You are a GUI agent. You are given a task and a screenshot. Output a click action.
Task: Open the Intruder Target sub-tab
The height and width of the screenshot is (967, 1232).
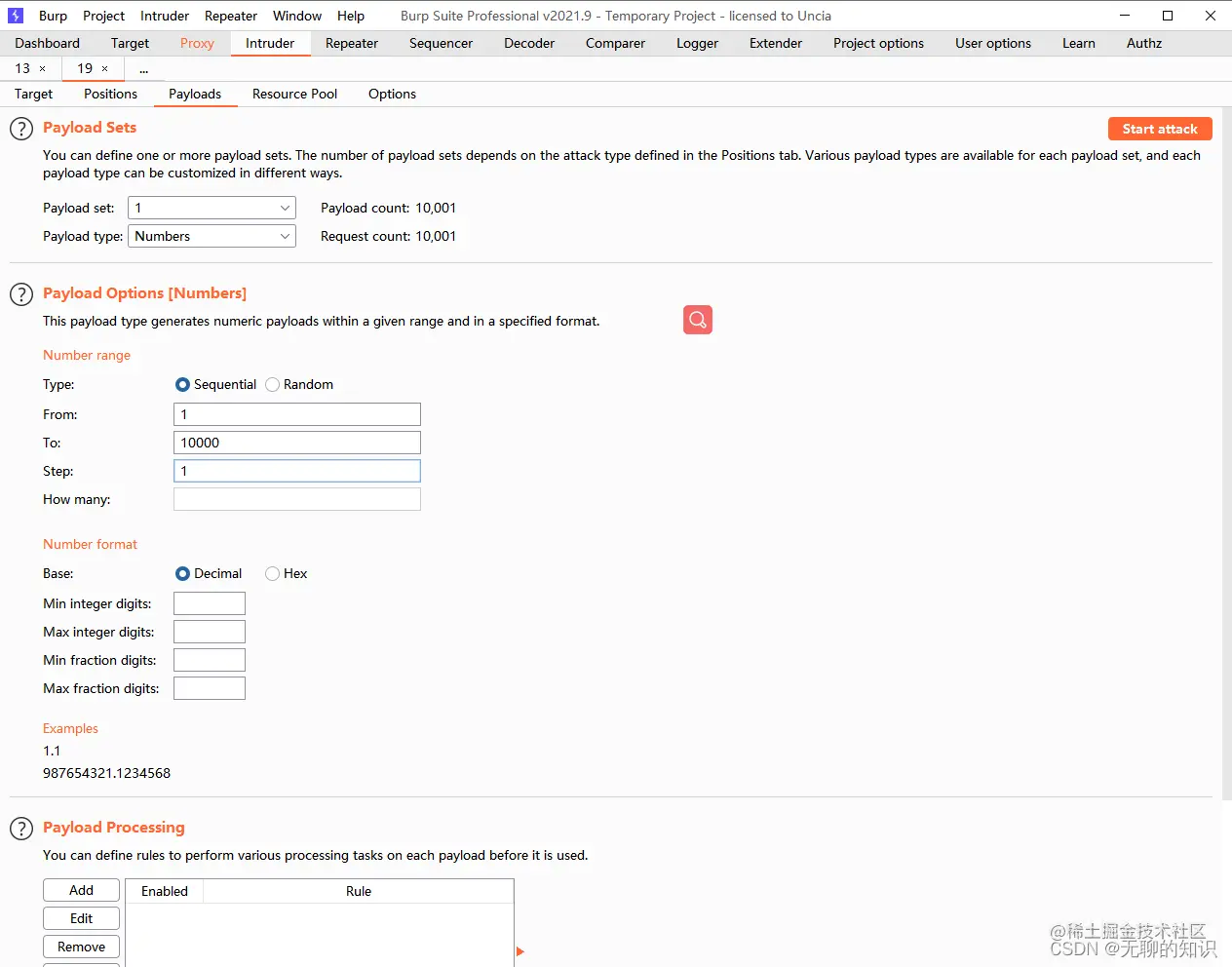(33, 94)
